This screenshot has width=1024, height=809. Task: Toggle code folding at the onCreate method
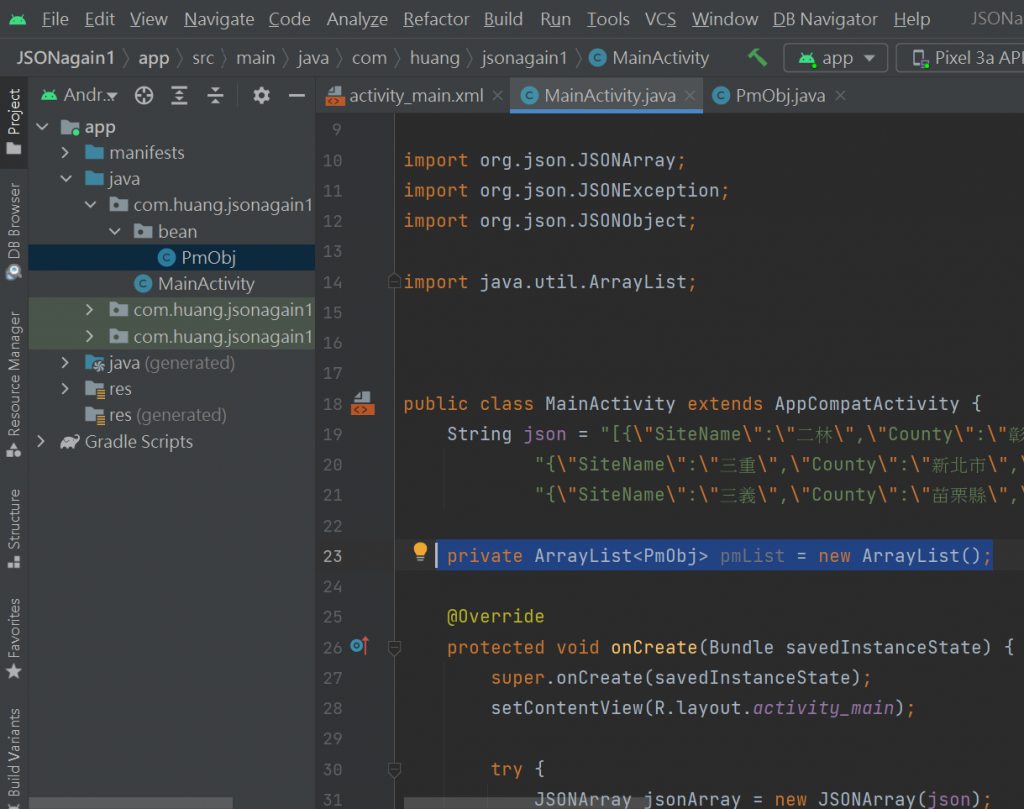click(394, 648)
